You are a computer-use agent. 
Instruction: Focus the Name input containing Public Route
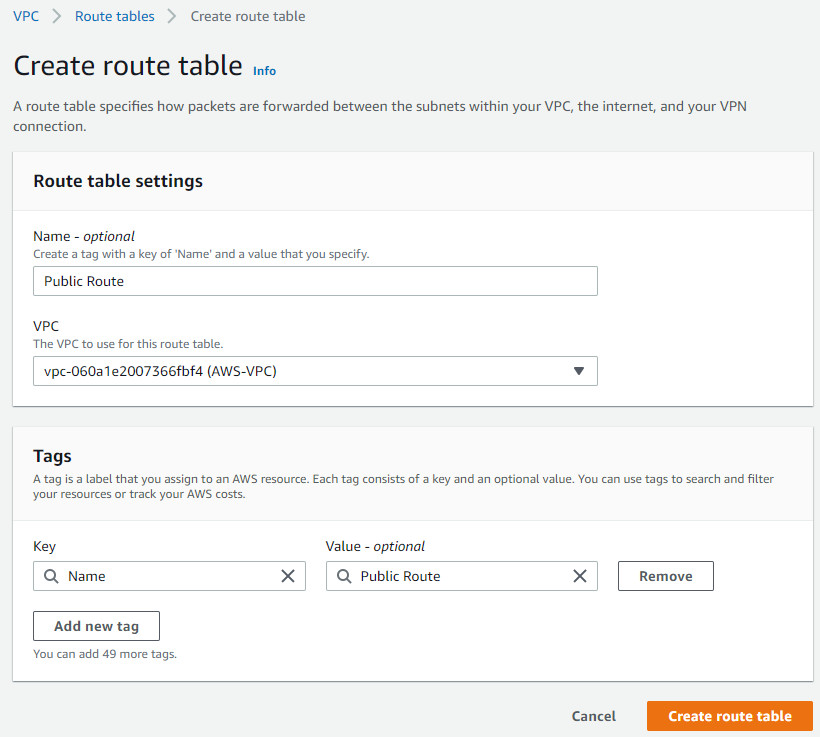(315, 281)
